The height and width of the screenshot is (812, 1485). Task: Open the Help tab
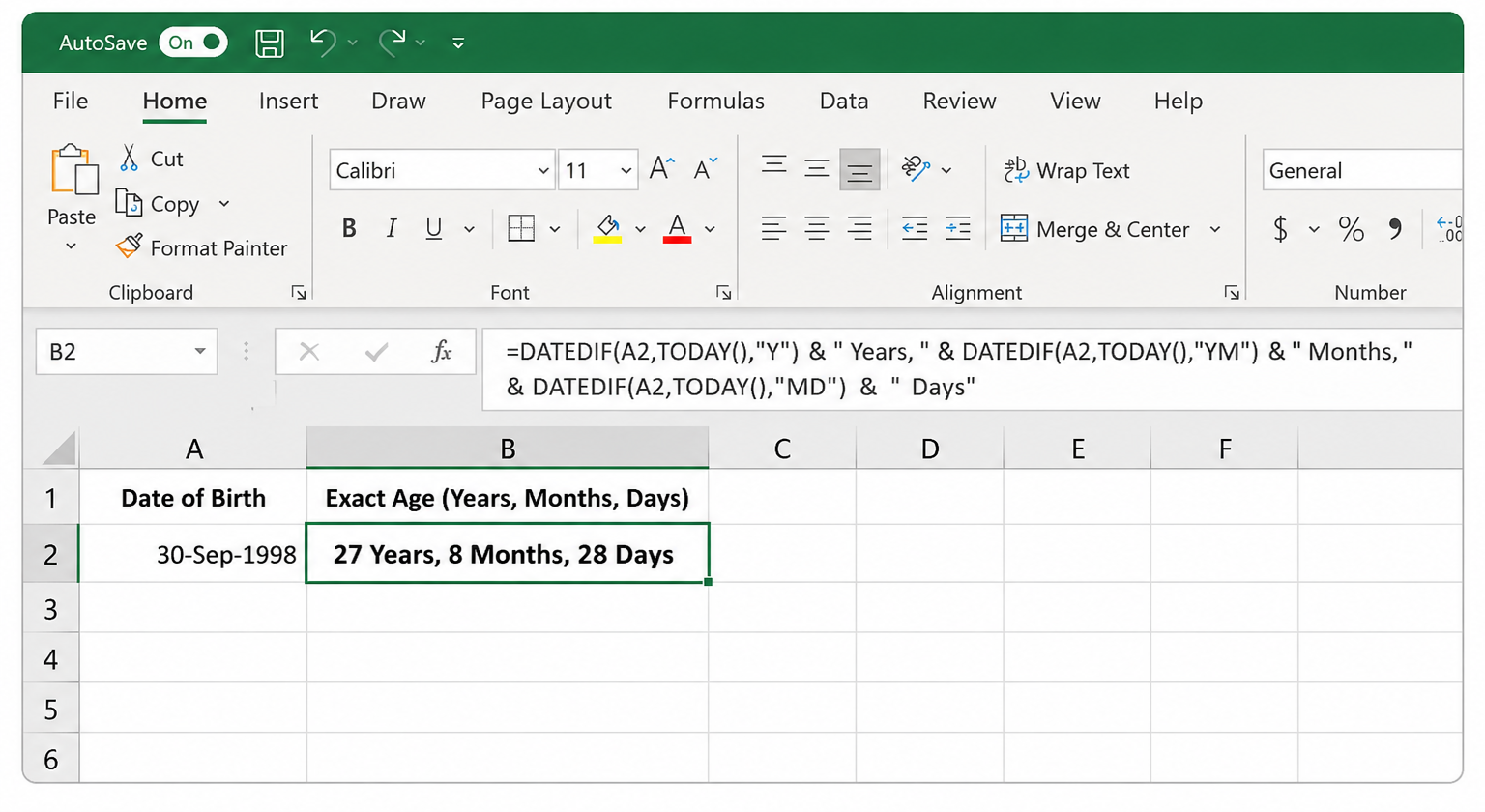(1178, 101)
